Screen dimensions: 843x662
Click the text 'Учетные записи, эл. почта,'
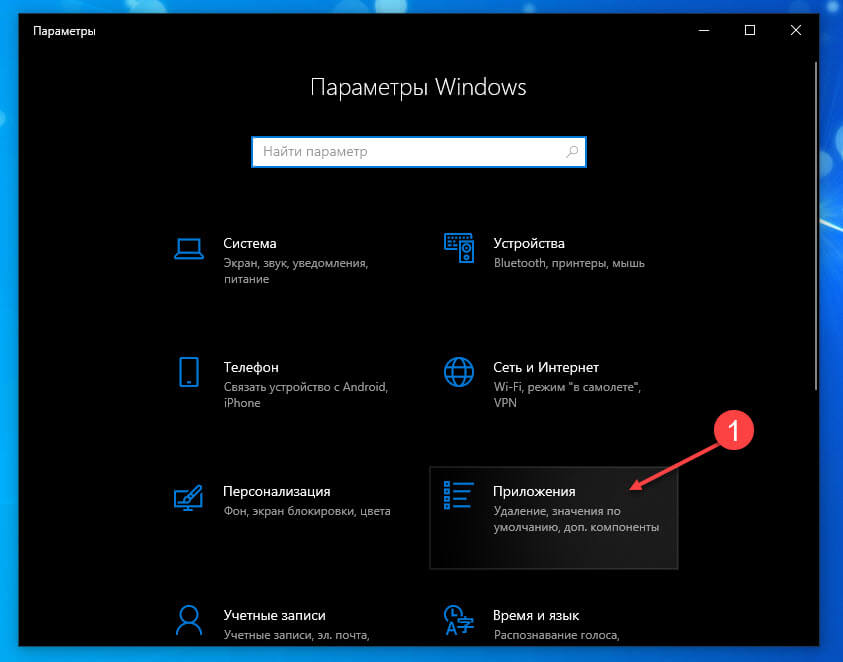297,635
